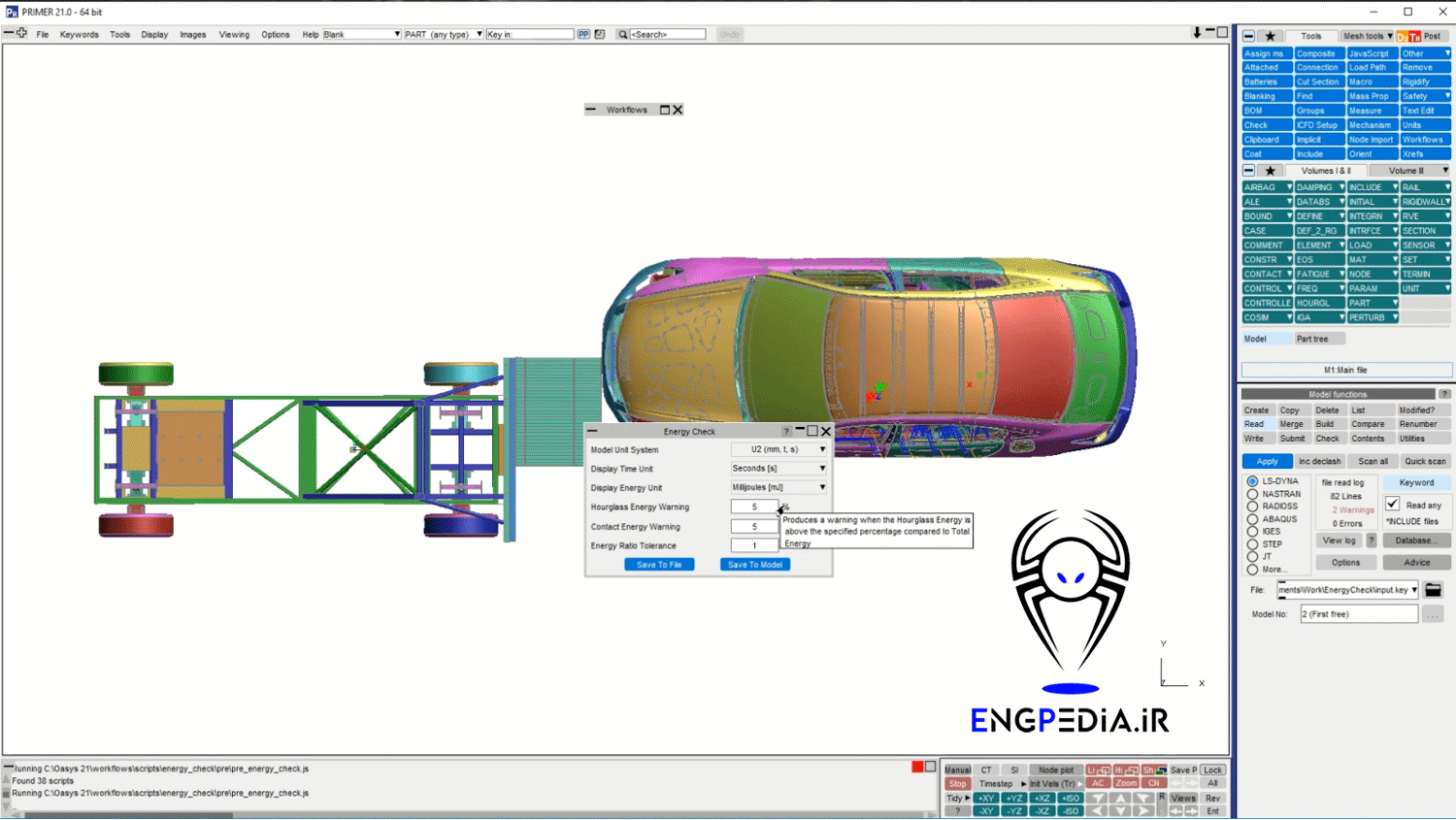
Task: Click the Model functions help question mark
Action: point(1444,394)
